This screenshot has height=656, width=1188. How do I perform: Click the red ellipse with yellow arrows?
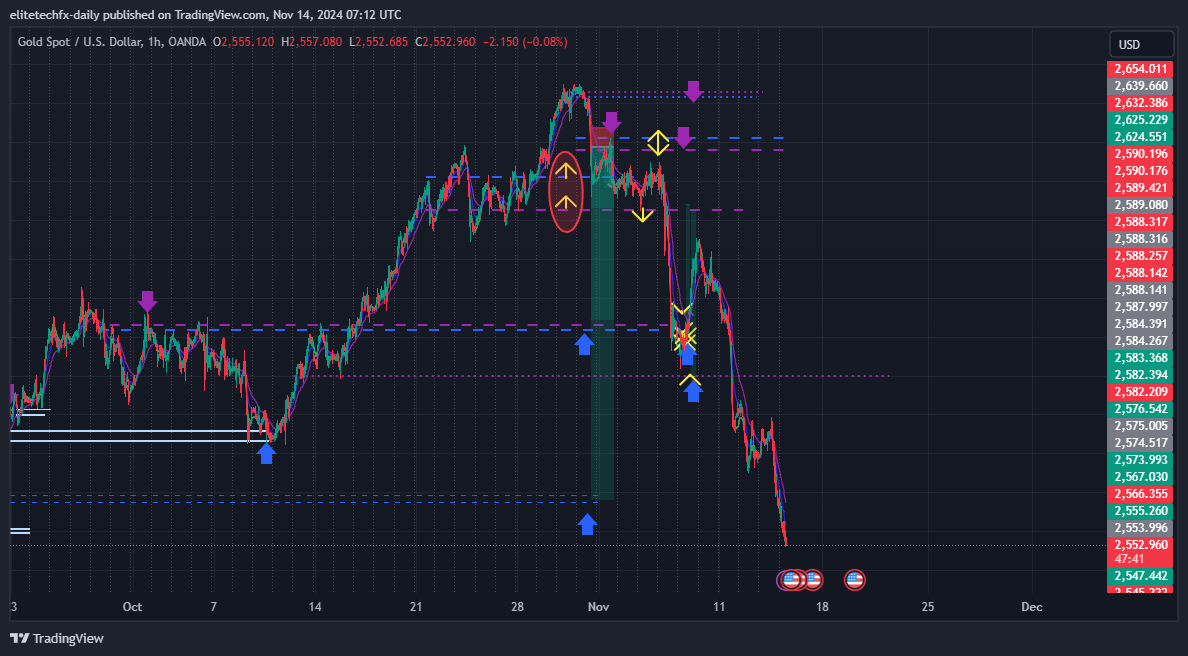pos(566,191)
